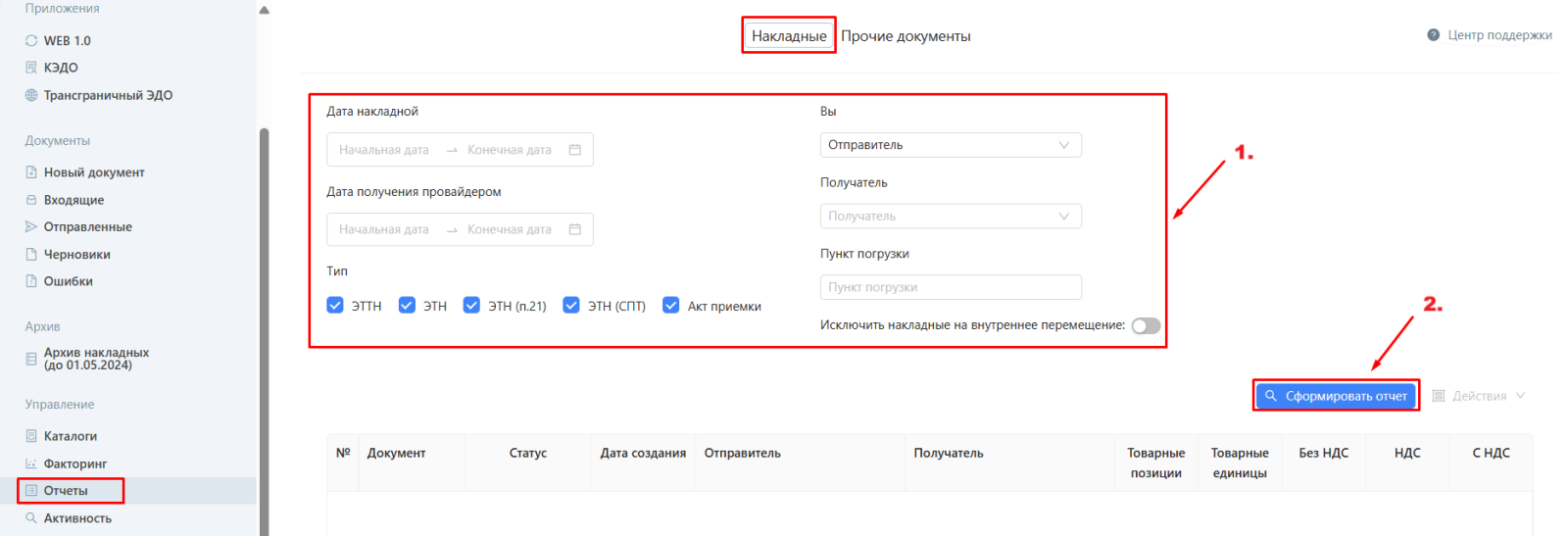
Task: Open Трансграничный ЭДО globe icon
Action: click(x=31, y=95)
